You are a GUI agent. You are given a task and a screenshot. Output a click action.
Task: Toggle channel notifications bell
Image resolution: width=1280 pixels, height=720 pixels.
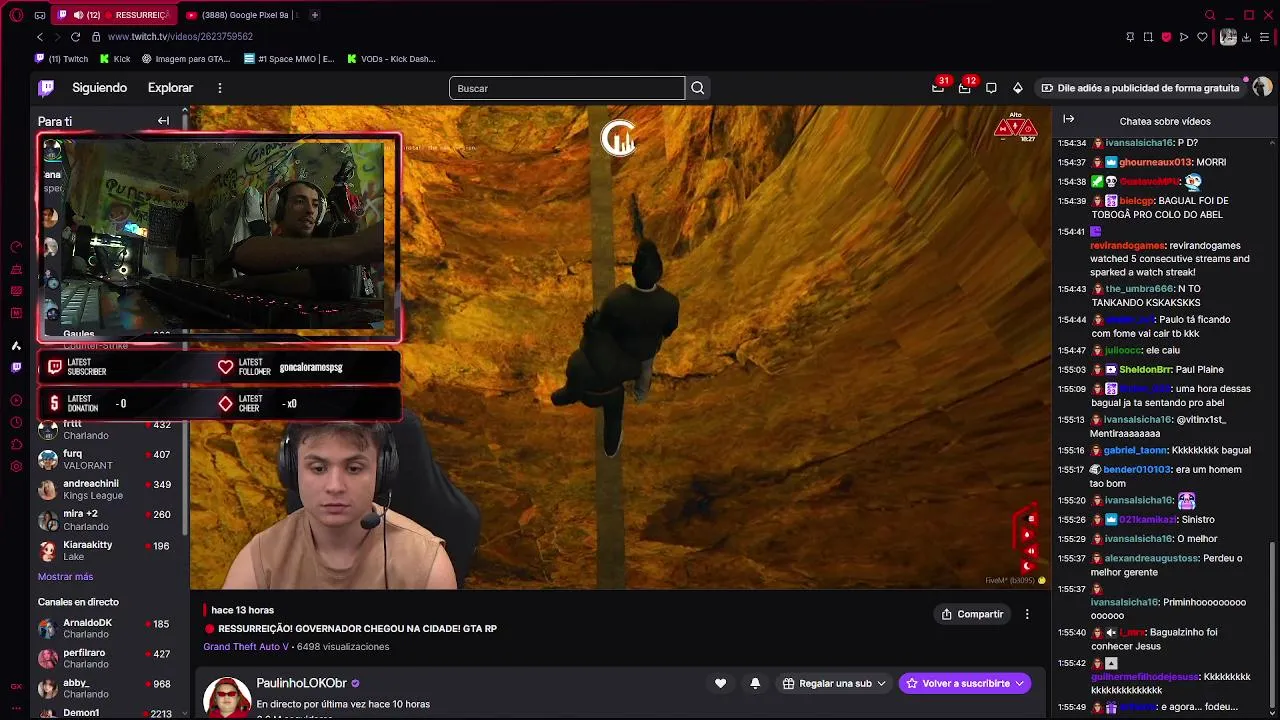click(755, 684)
